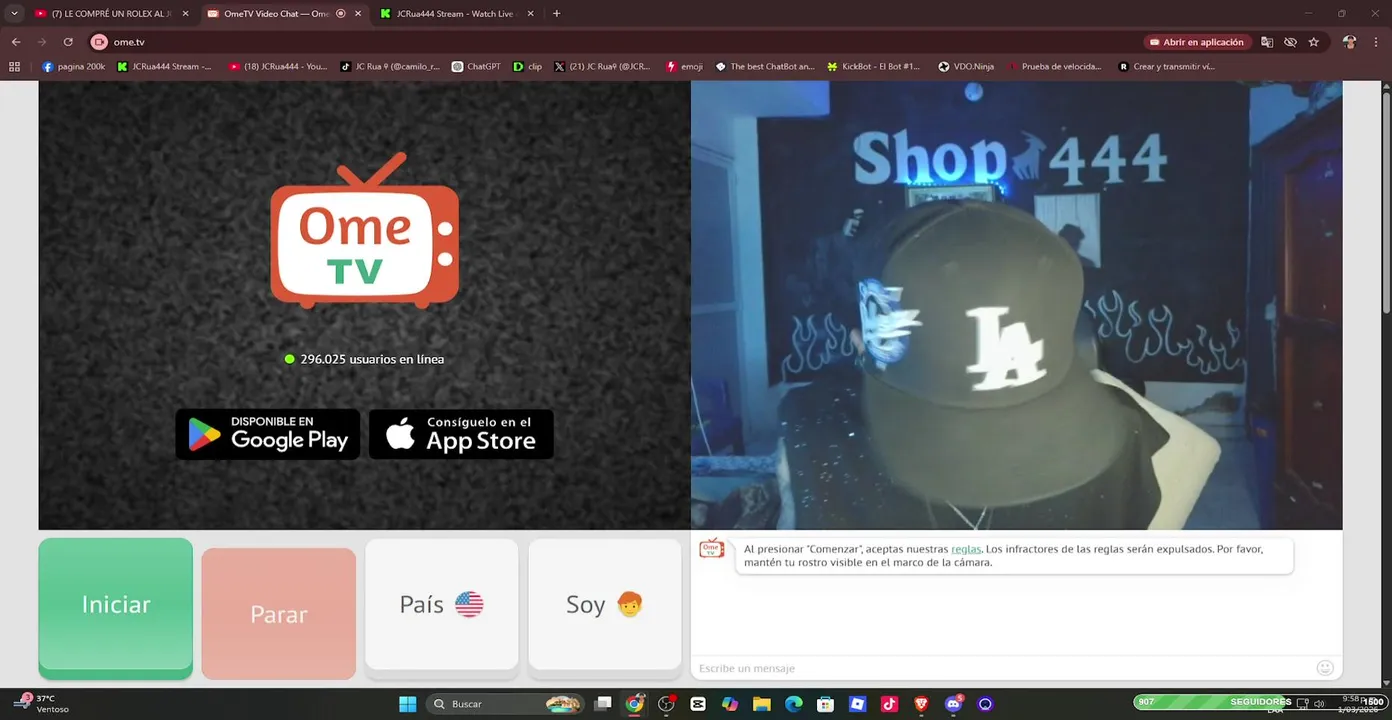1392x720 pixels.
Task: Open Microsoft Edge from the taskbar
Action: click(794, 704)
